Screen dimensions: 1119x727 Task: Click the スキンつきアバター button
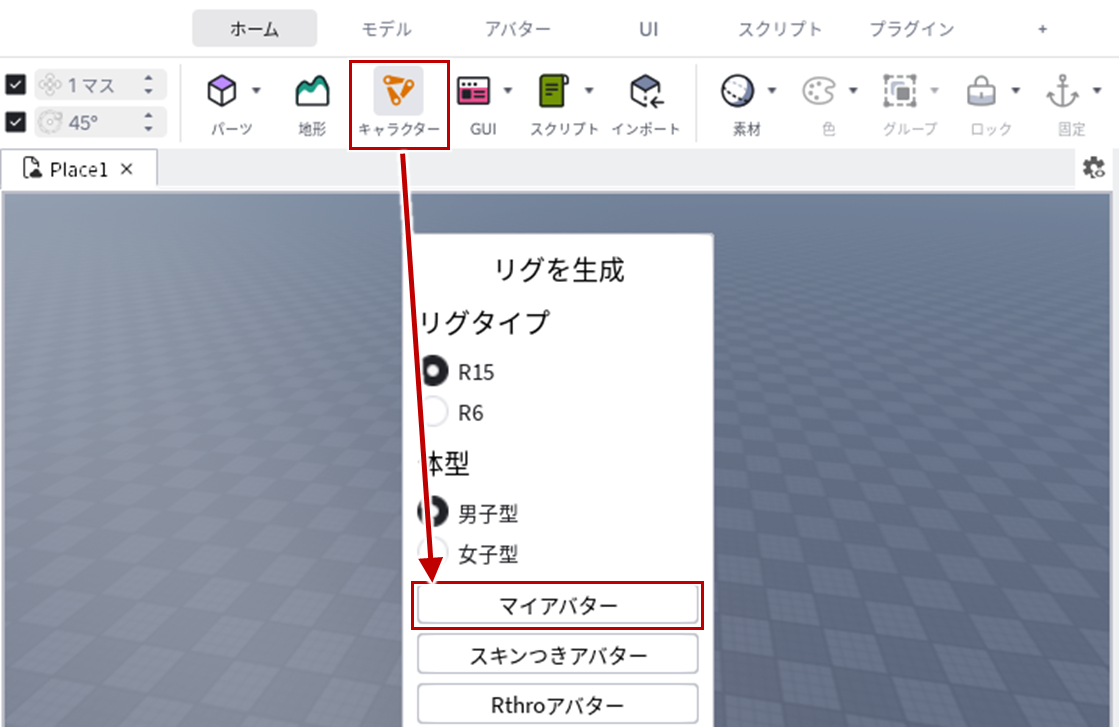(557, 654)
